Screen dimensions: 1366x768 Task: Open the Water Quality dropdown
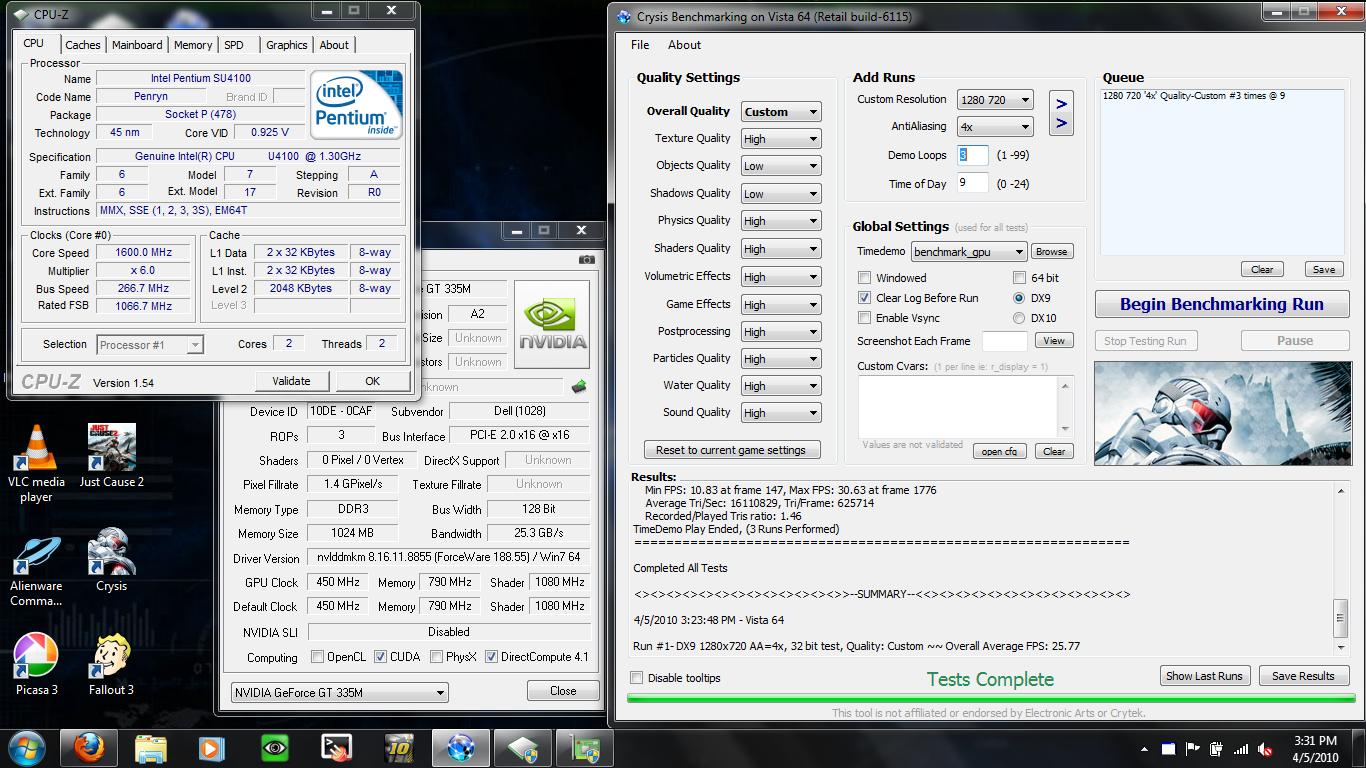(x=780, y=386)
